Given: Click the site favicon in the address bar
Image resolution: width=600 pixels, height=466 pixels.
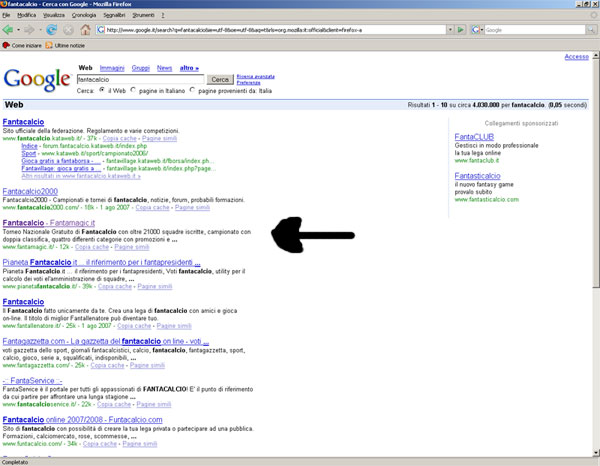Looking at the screenshot, I should coord(101,29).
